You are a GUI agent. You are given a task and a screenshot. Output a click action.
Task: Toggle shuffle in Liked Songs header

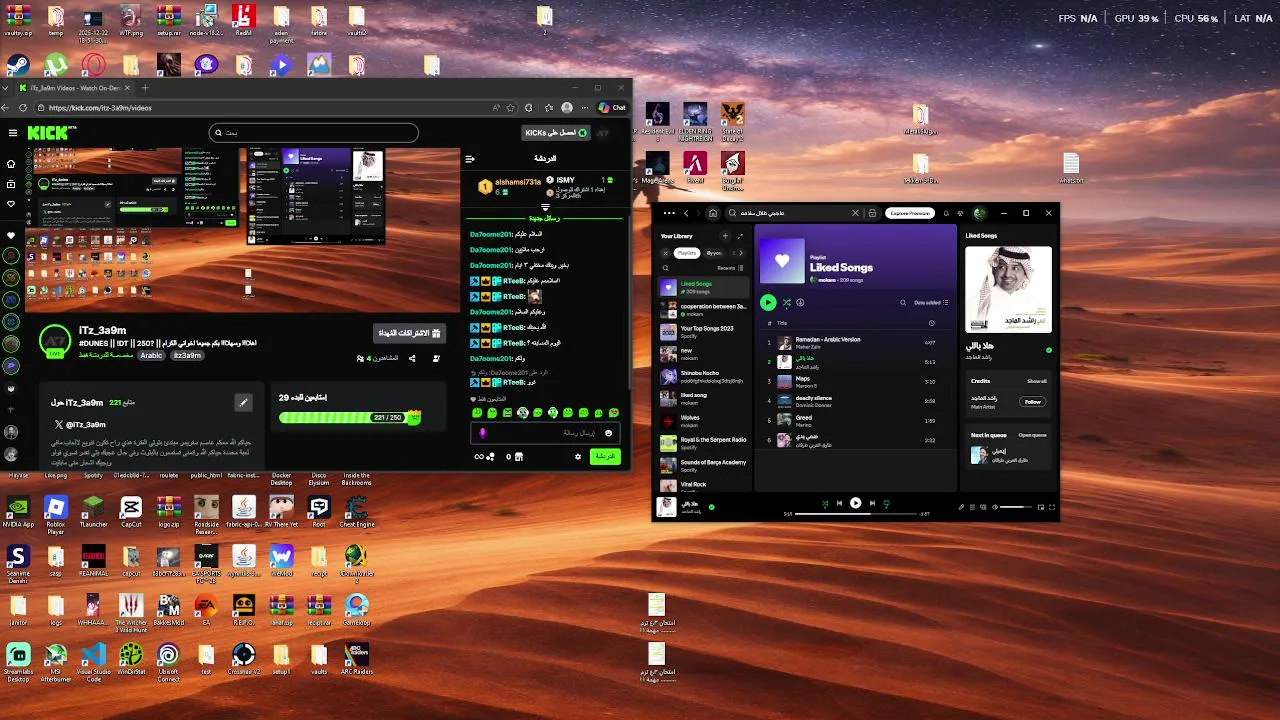(x=786, y=302)
